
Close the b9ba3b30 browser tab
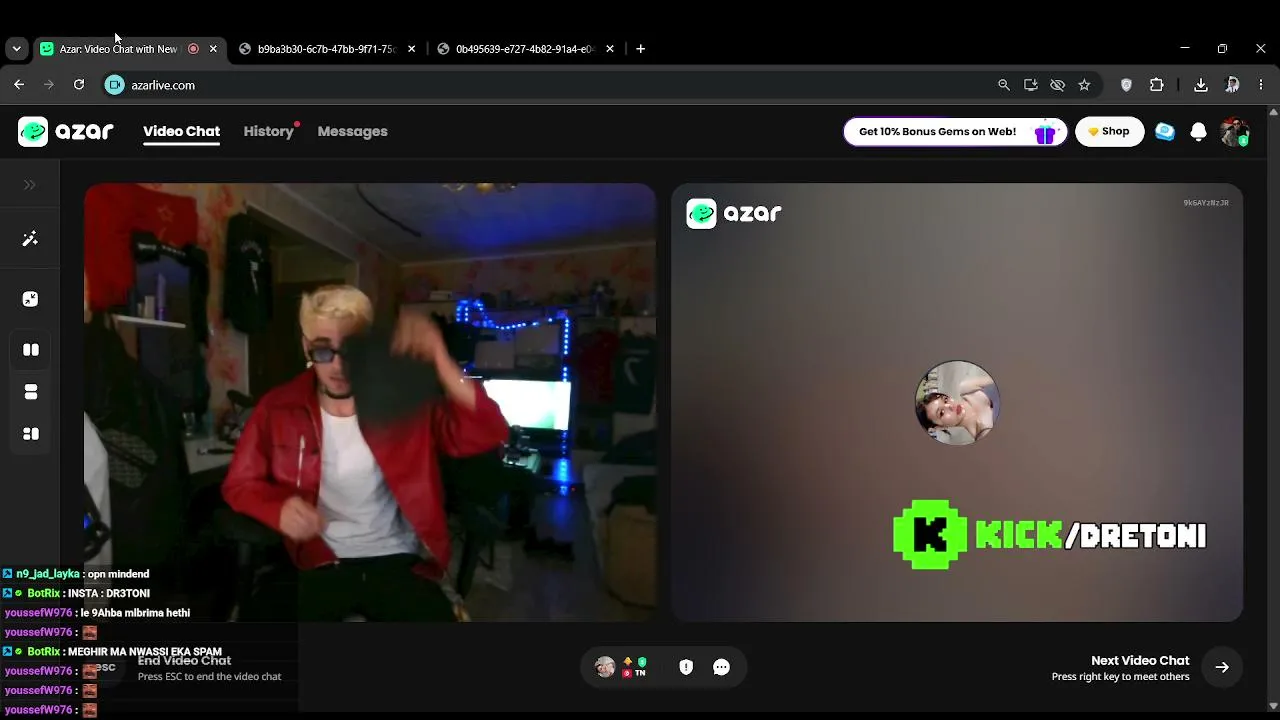411,49
